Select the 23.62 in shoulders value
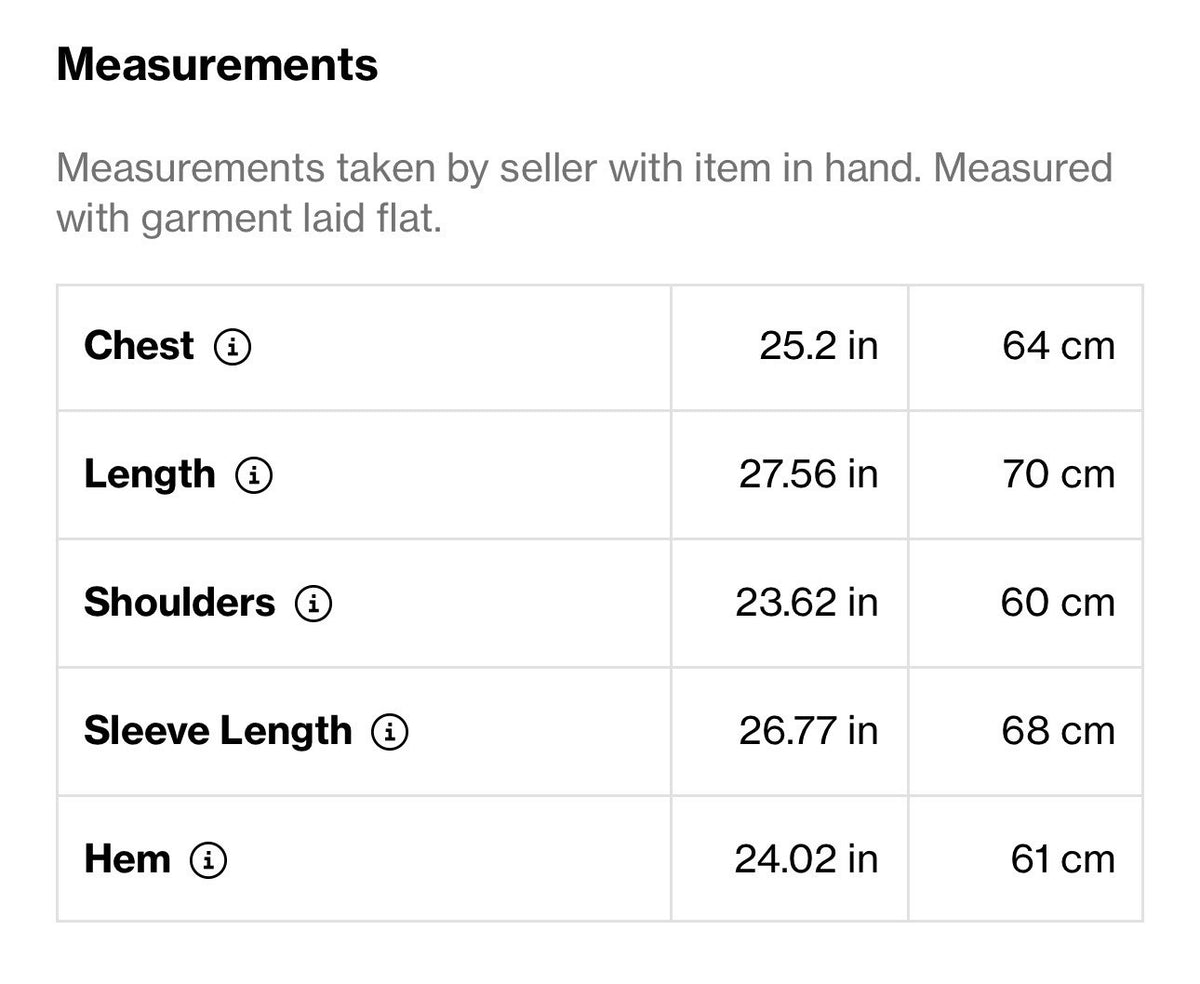Image resolution: width=1200 pixels, height=984 pixels. [x=806, y=603]
